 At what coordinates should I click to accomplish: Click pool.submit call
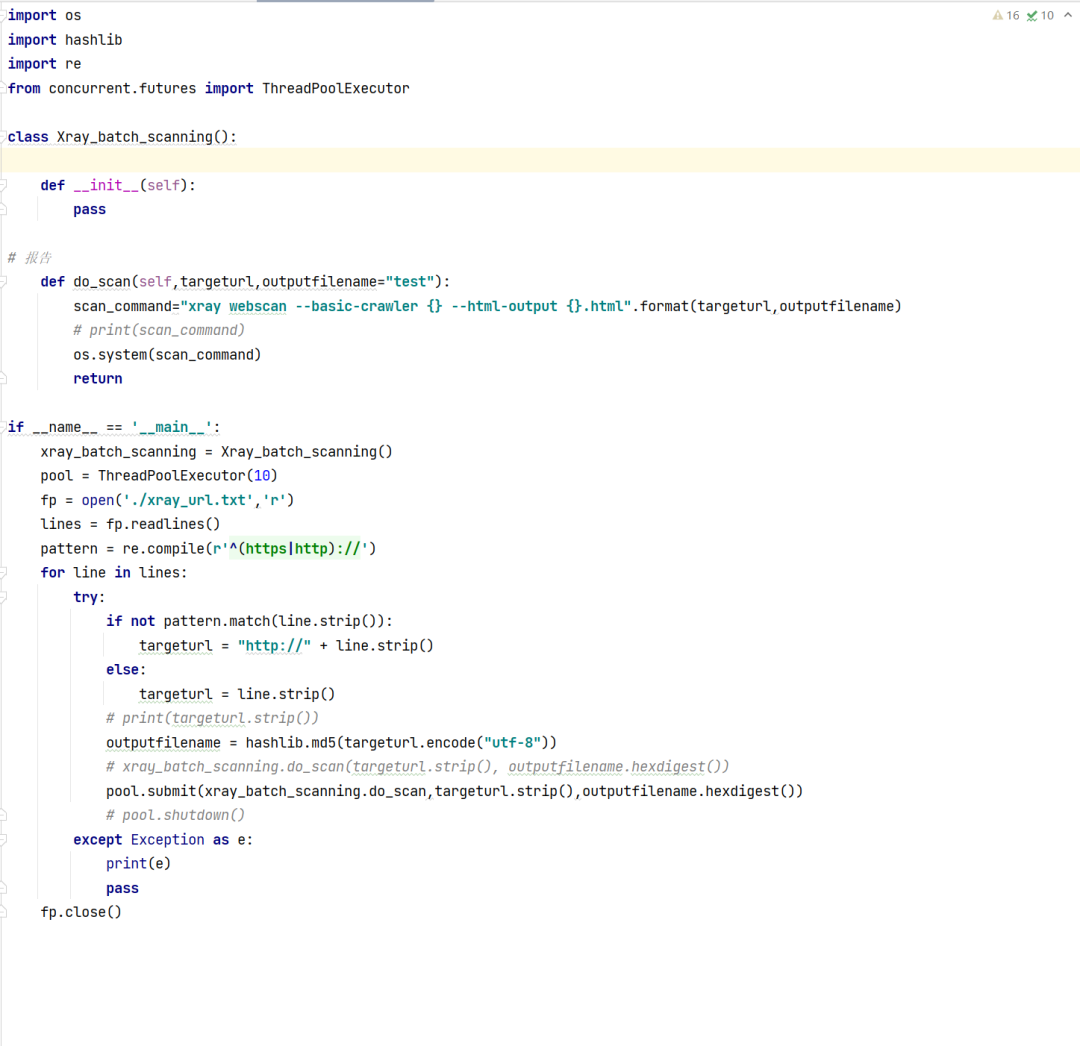(x=151, y=791)
